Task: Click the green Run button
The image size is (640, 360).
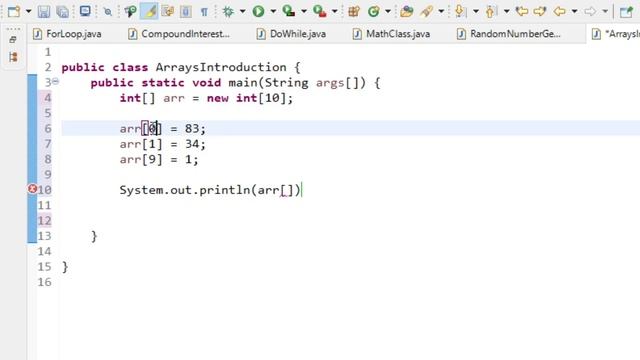Action: click(258, 11)
